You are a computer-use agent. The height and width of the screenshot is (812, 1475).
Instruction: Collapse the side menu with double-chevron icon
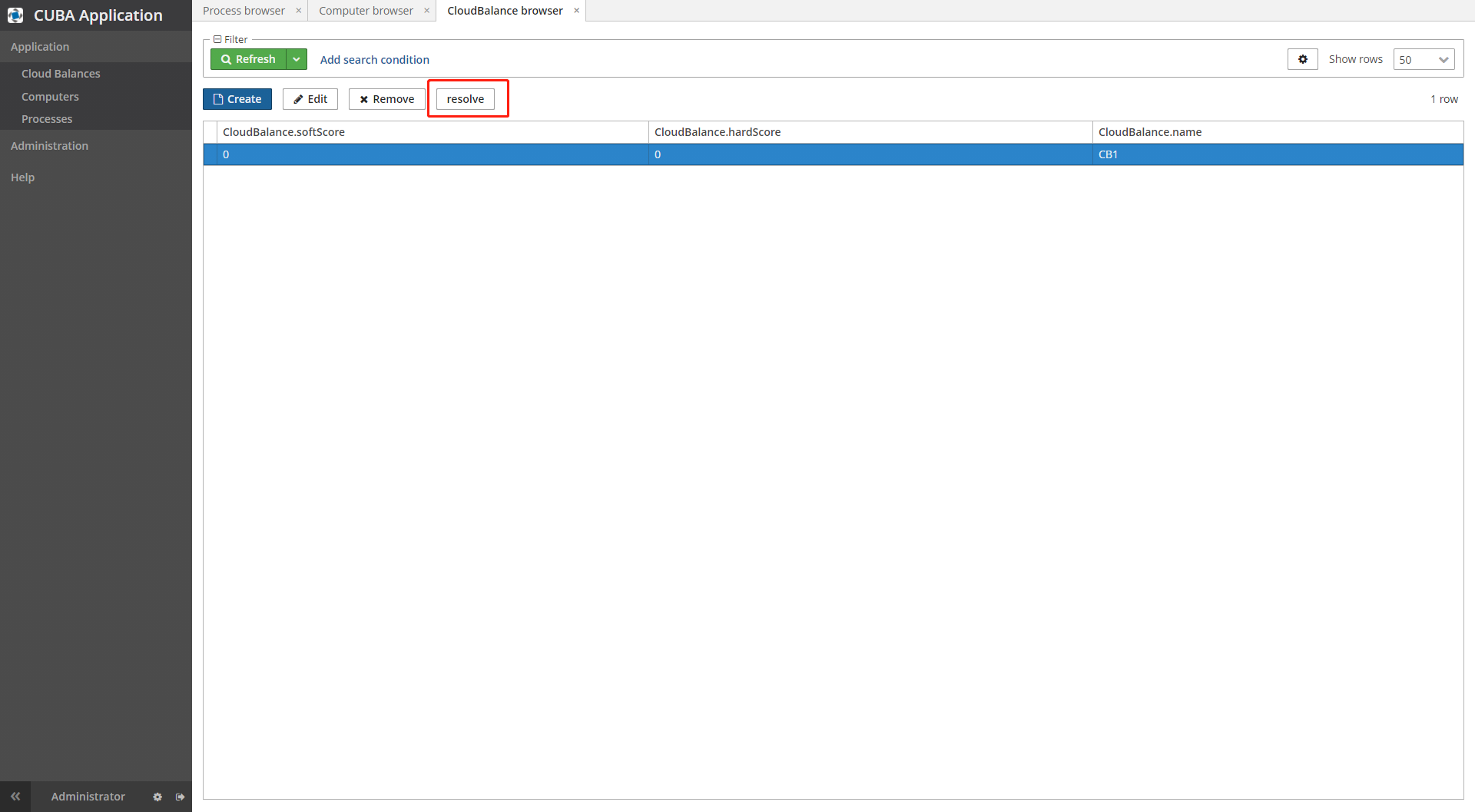pos(15,797)
